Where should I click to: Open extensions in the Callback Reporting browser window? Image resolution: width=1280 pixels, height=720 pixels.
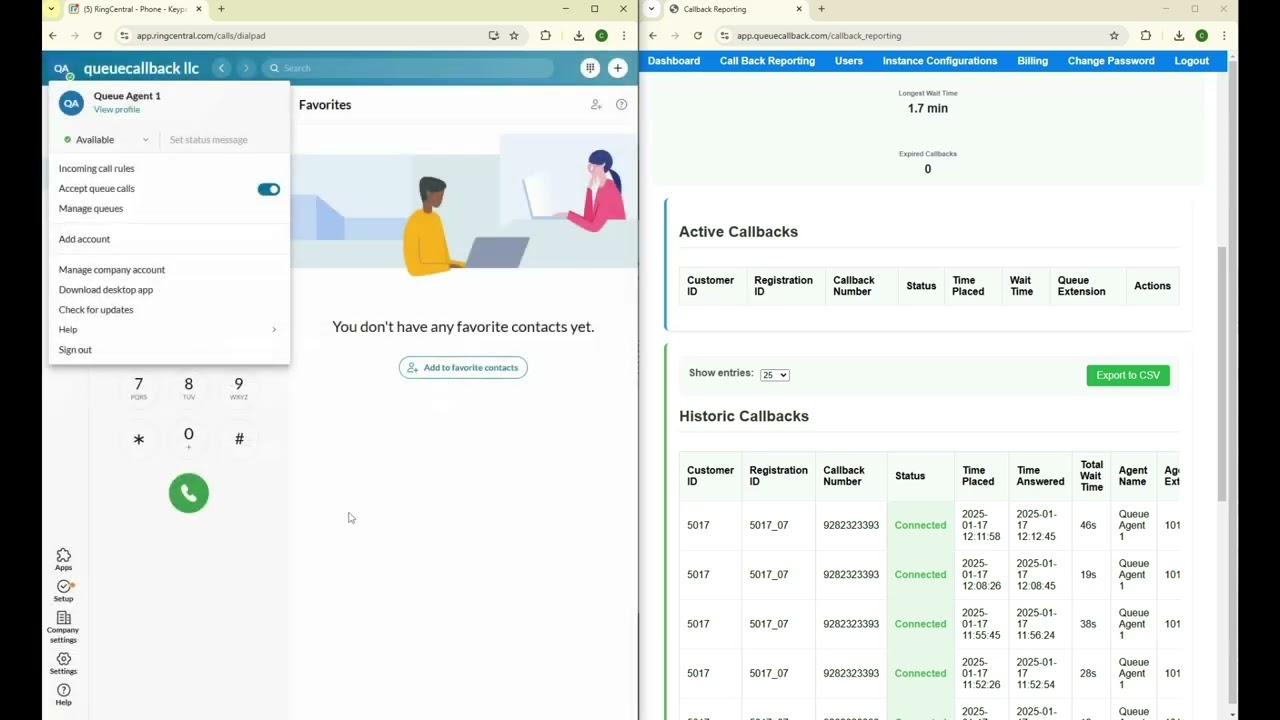(1146, 35)
